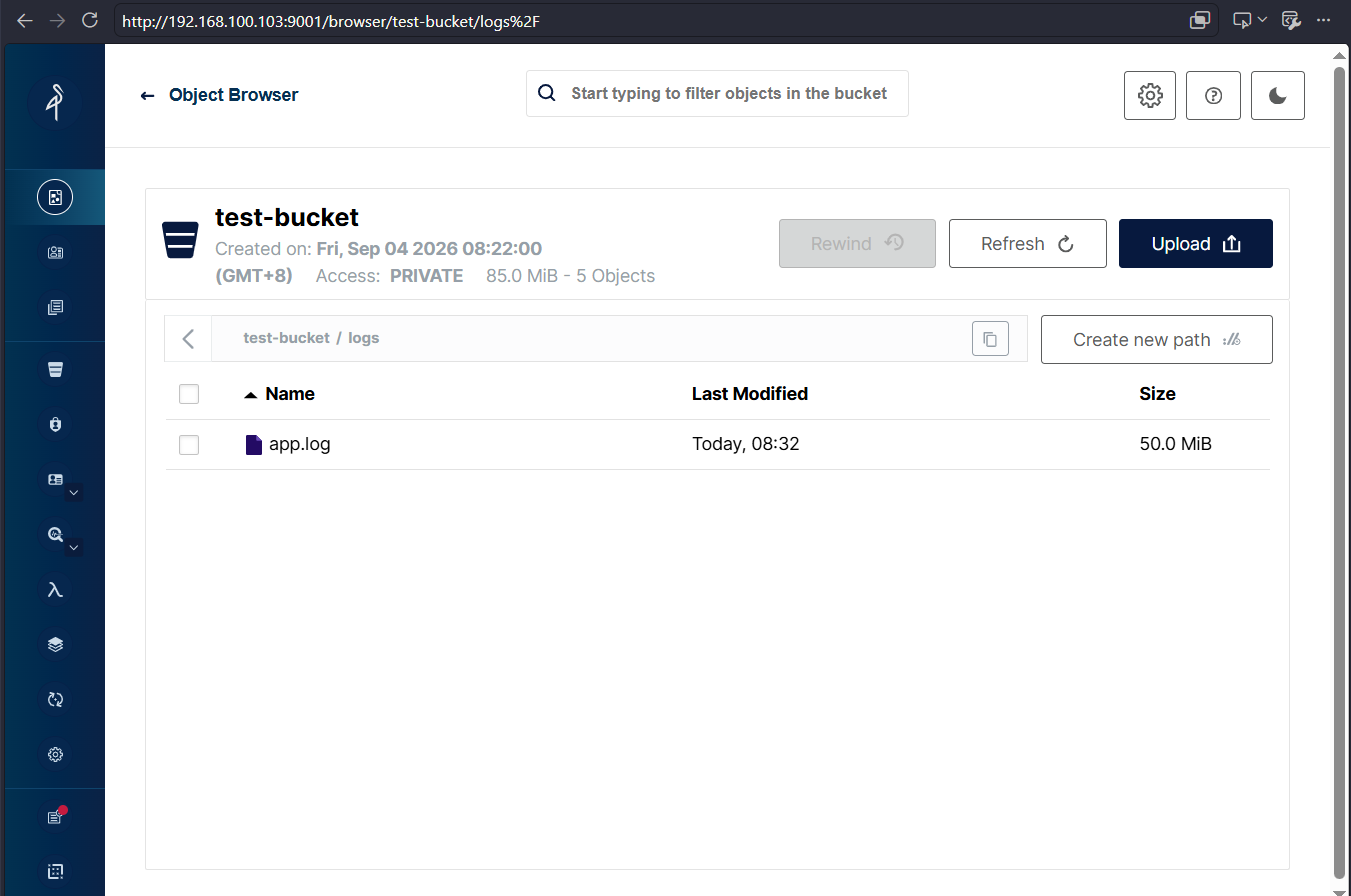This screenshot has width=1351, height=896.
Task: Open Policies via the sidebar shield icon
Action: click(x=55, y=425)
